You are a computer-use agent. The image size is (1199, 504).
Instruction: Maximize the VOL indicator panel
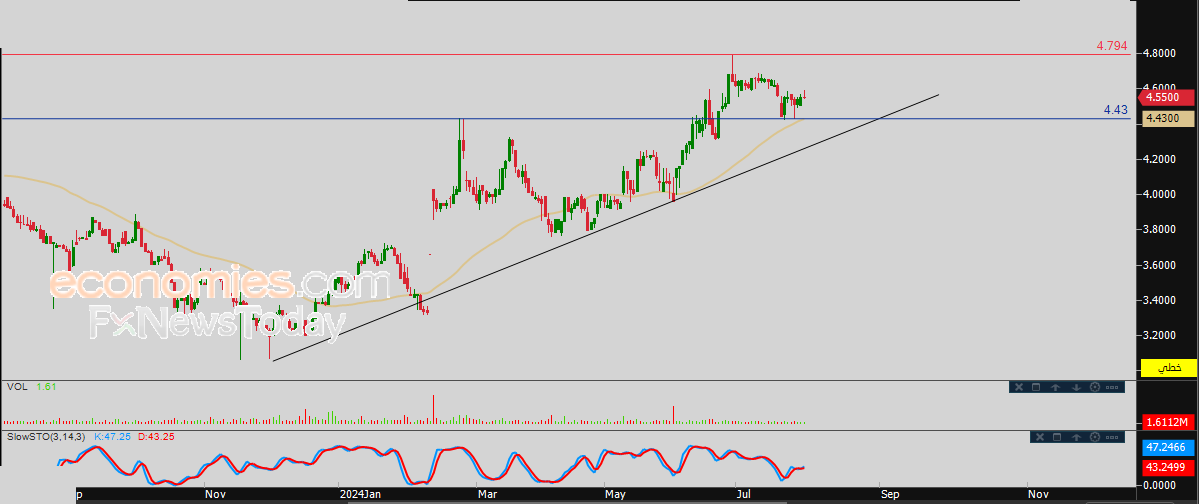1036,387
